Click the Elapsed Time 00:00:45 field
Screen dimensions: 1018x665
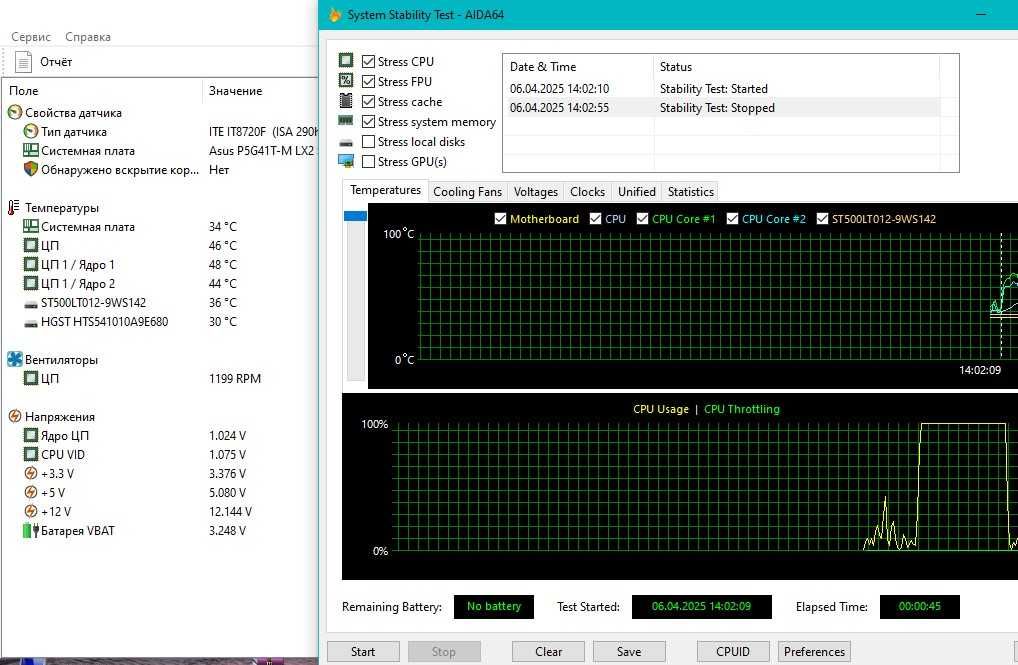919,607
